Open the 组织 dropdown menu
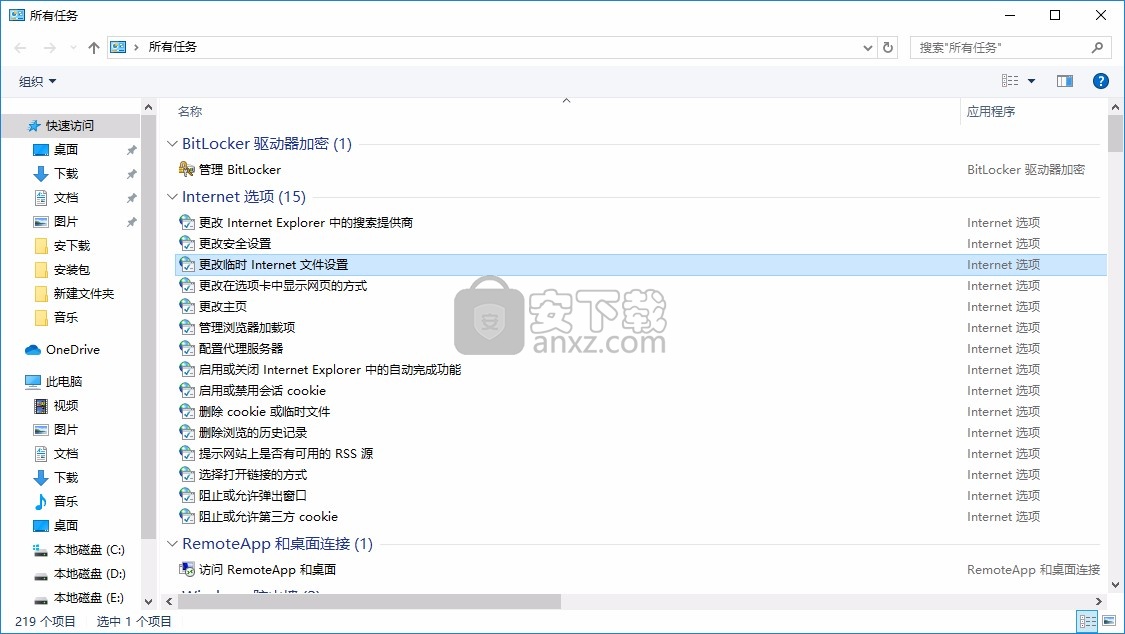This screenshot has height=634, width=1125. click(37, 82)
